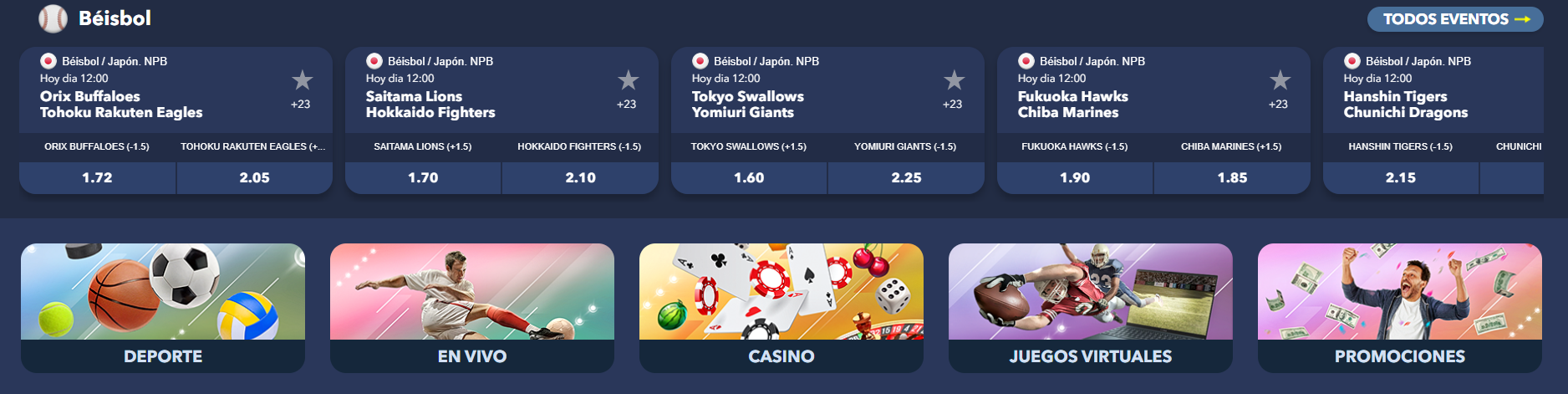Image resolution: width=1568 pixels, height=394 pixels.
Task: Open +23 additional markets on Fukuoka Hawks
Action: coord(1278,105)
